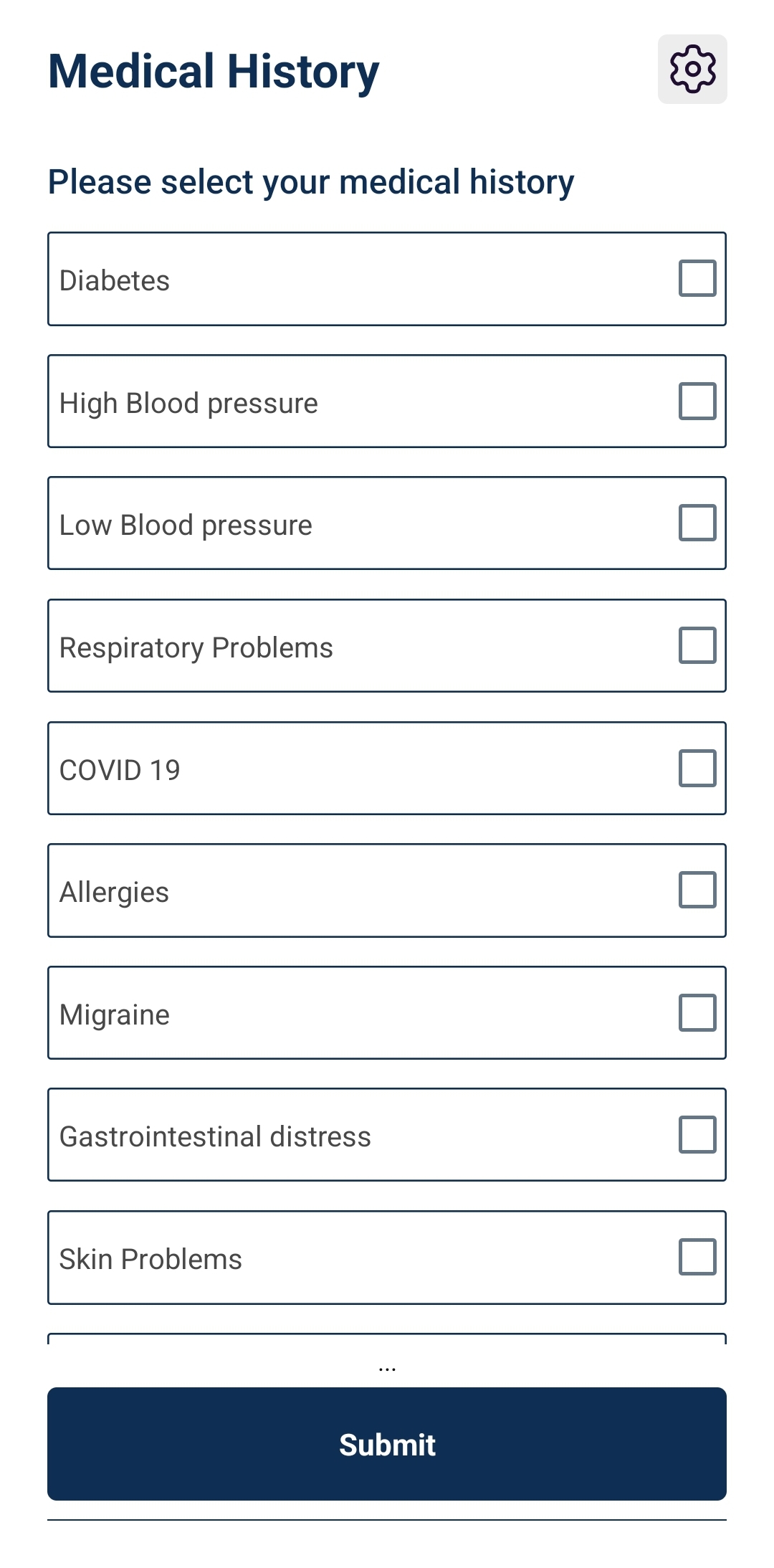Open settings via the gear icon
This screenshot has height=1568, width=774.
(692, 69)
